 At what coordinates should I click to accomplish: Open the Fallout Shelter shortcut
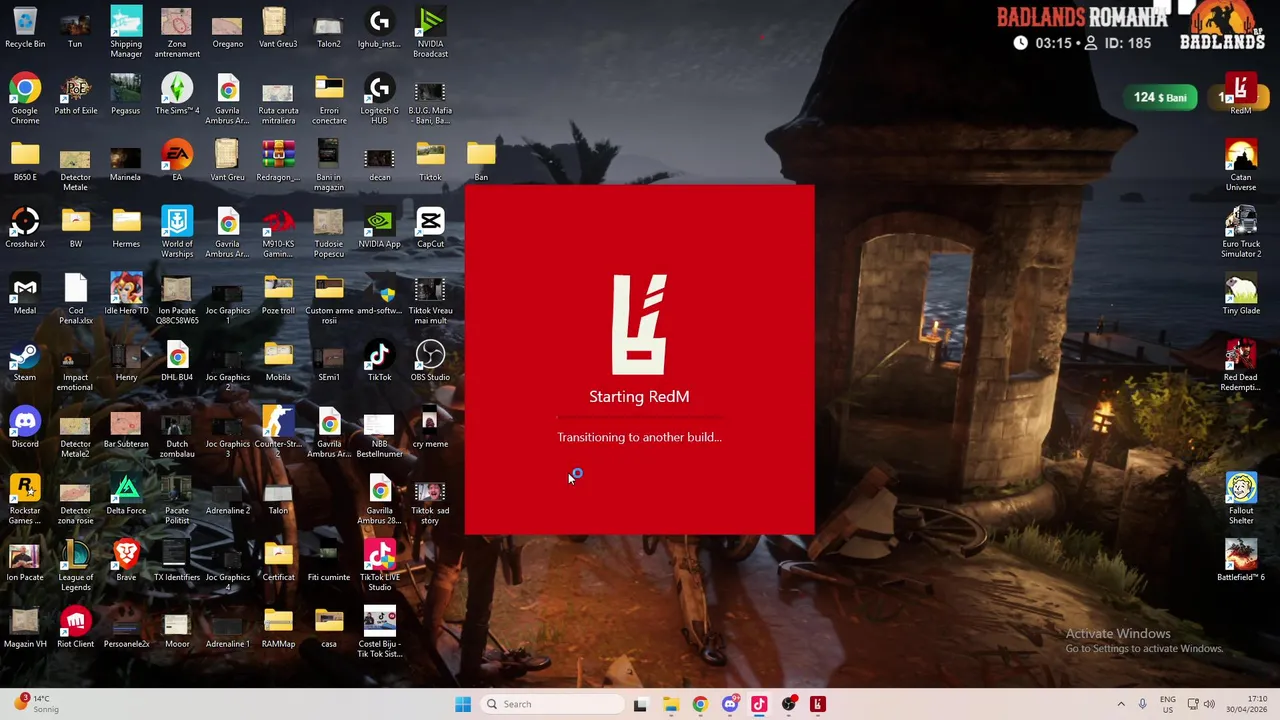click(1241, 499)
